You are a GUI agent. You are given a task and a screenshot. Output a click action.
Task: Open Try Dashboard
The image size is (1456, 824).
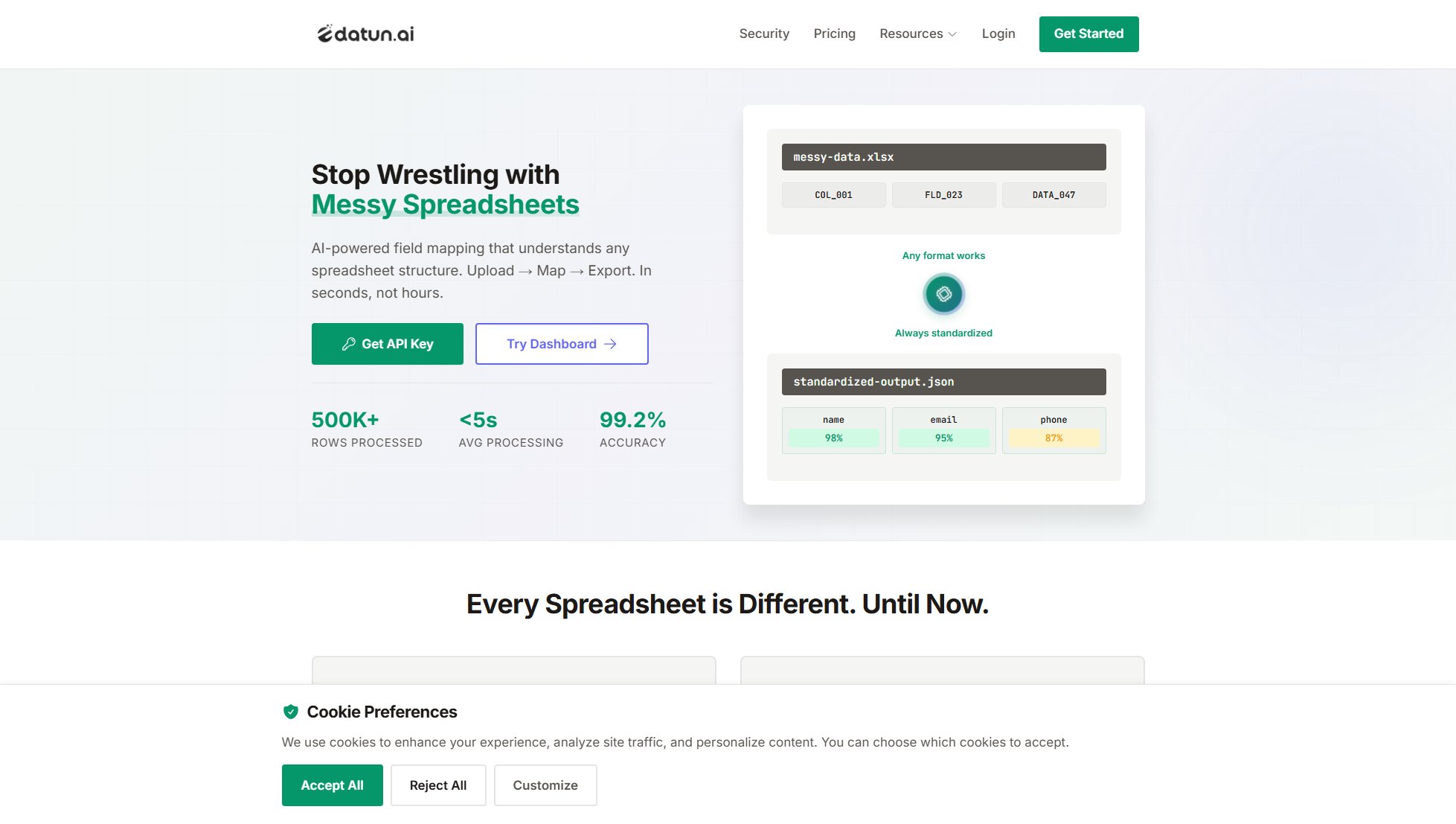click(x=561, y=344)
